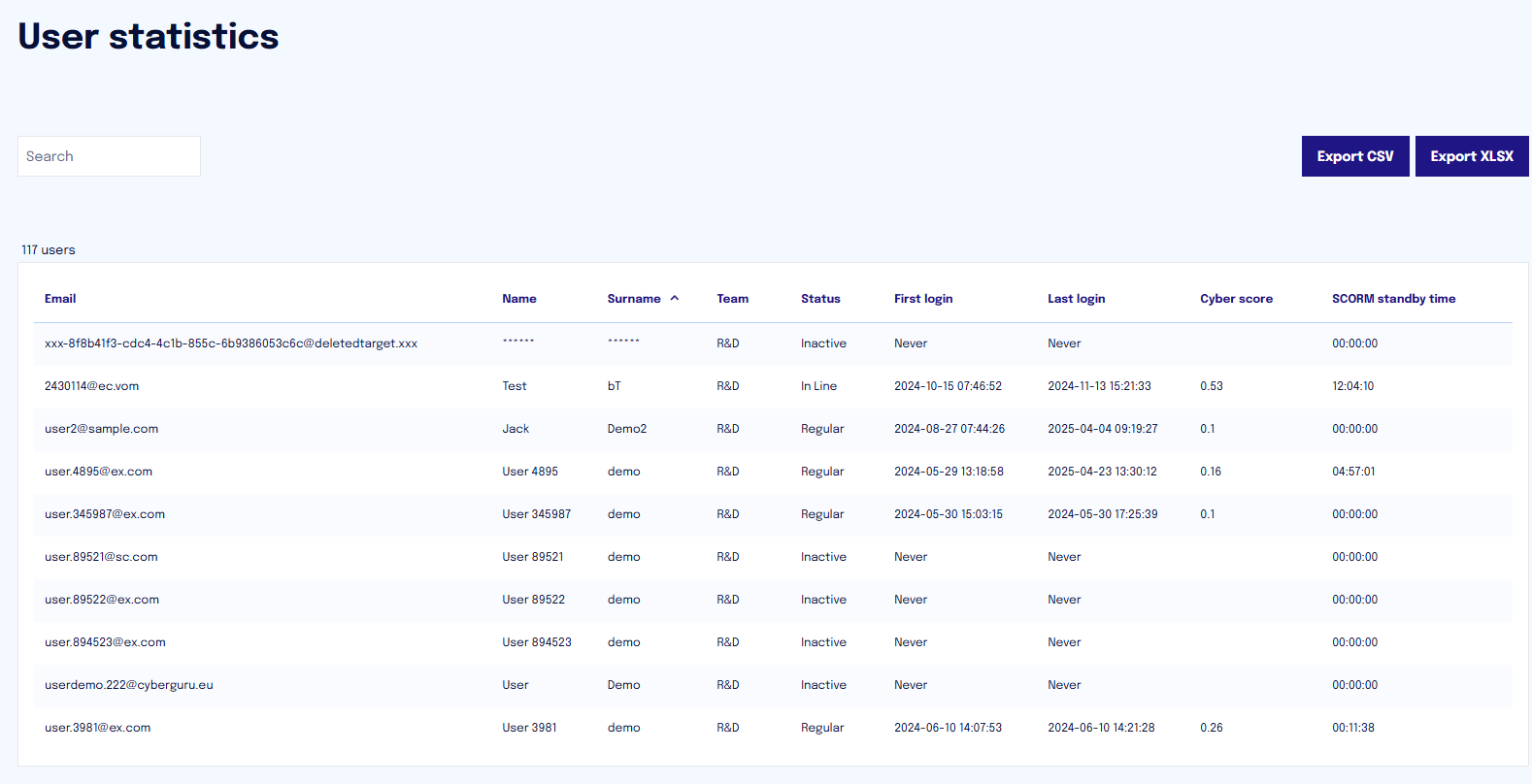Click SCORM standby time 04:57:01
The width and height of the screenshot is (1532, 784).
[1353, 472]
